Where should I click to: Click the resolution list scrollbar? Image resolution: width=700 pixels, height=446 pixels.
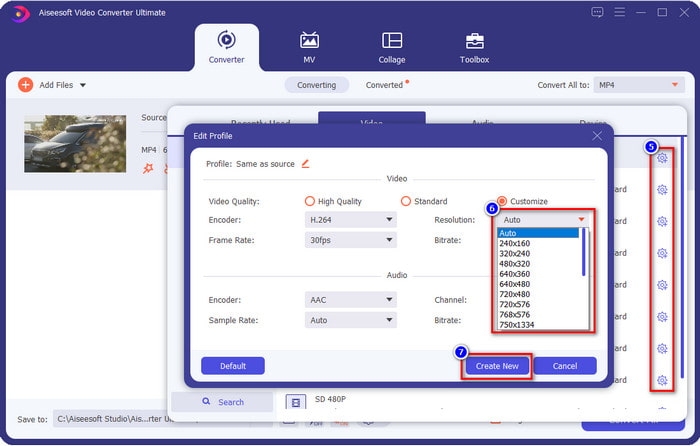click(583, 252)
